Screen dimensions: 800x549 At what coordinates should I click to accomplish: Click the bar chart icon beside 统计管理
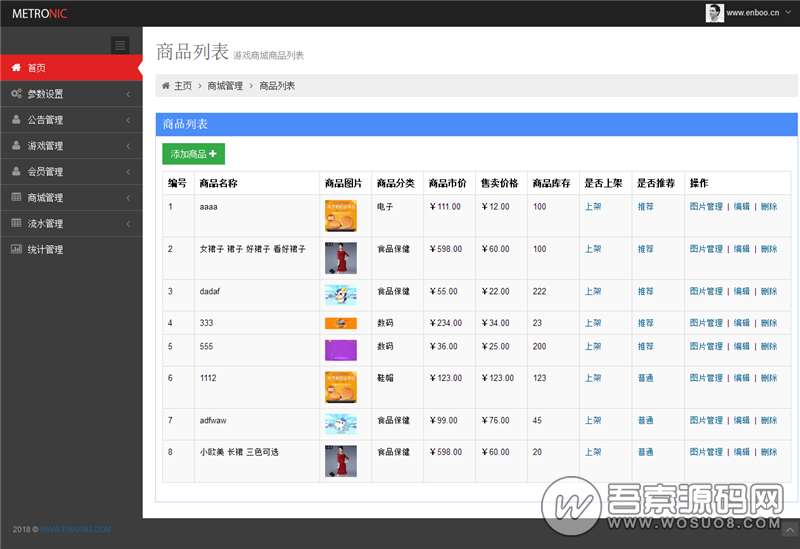click(17, 250)
